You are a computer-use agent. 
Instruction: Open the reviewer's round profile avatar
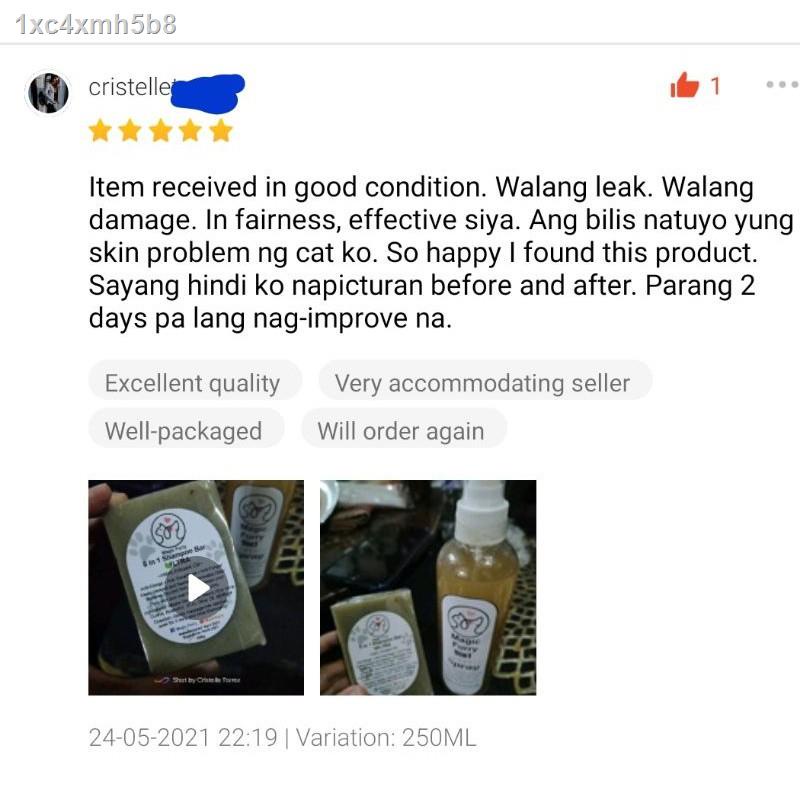pos(48,93)
